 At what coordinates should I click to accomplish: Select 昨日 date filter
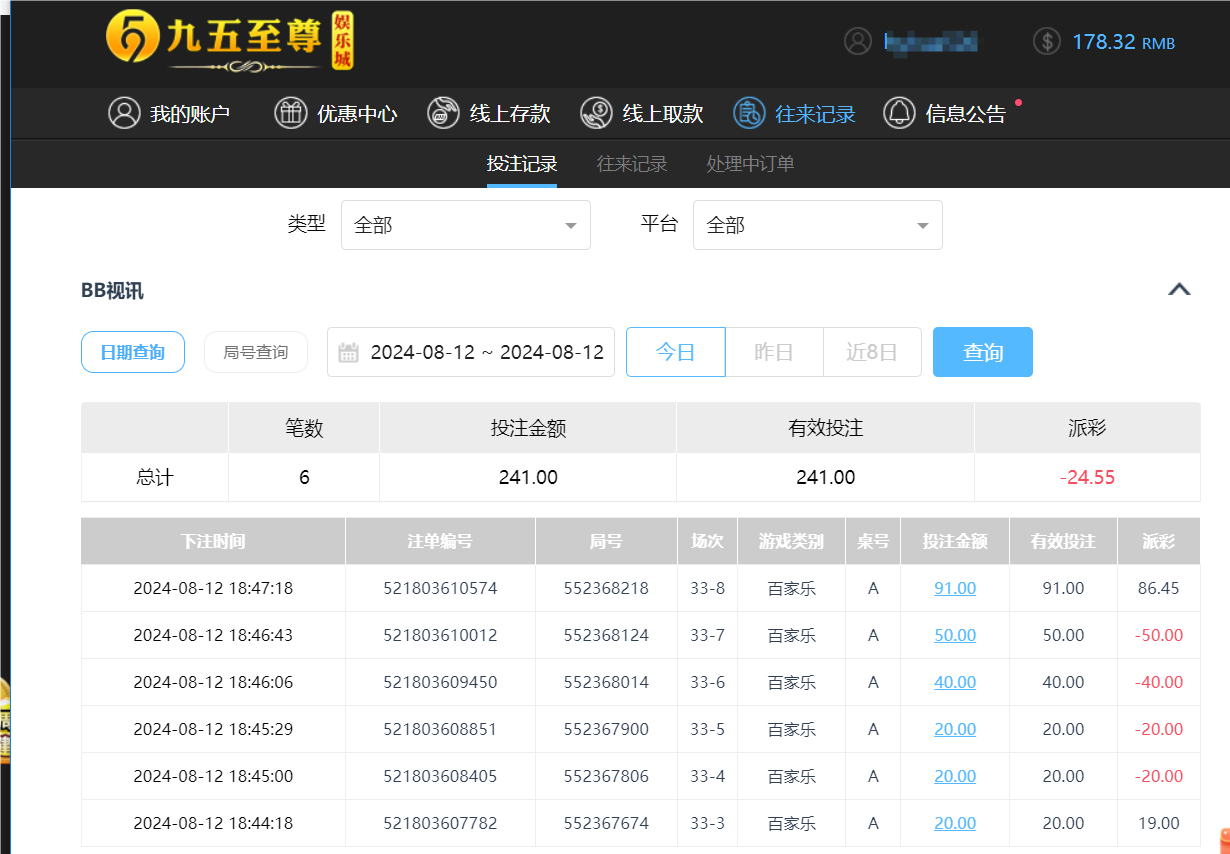click(x=774, y=352)
